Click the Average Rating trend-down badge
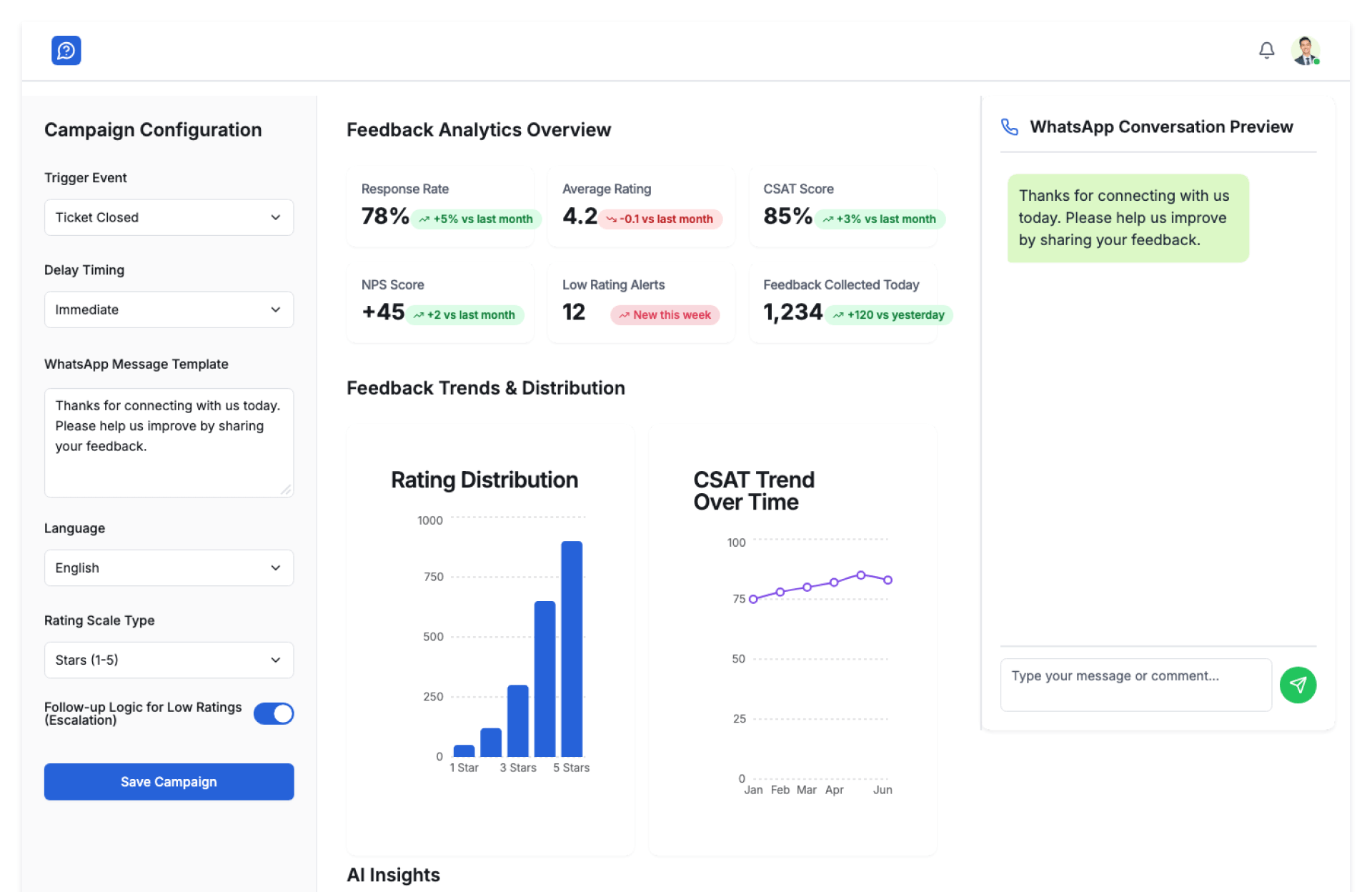The width and height of the screenshot is (1372, 892). point(660,219)
